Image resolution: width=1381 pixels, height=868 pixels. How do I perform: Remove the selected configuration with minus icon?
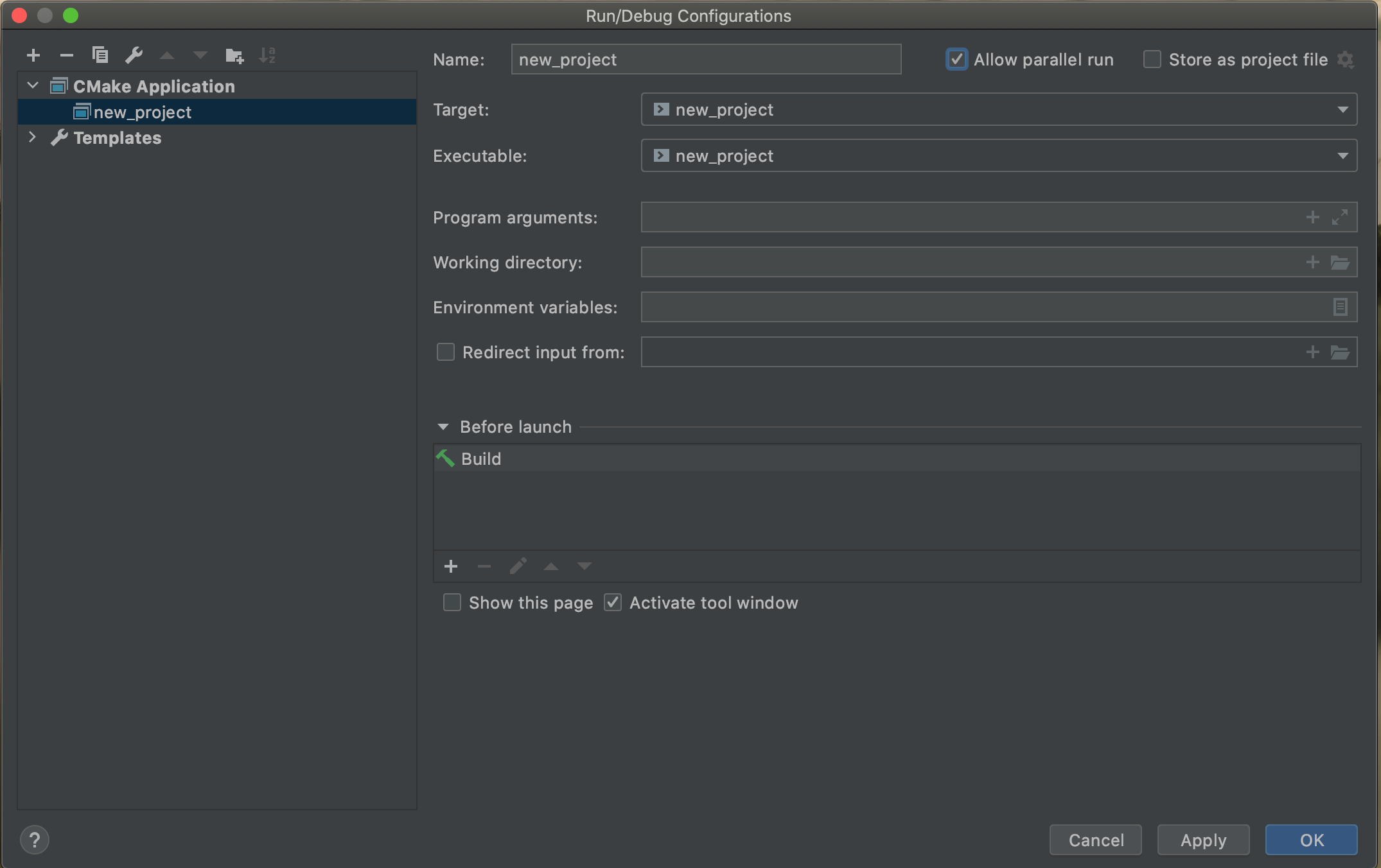(67, 56)
